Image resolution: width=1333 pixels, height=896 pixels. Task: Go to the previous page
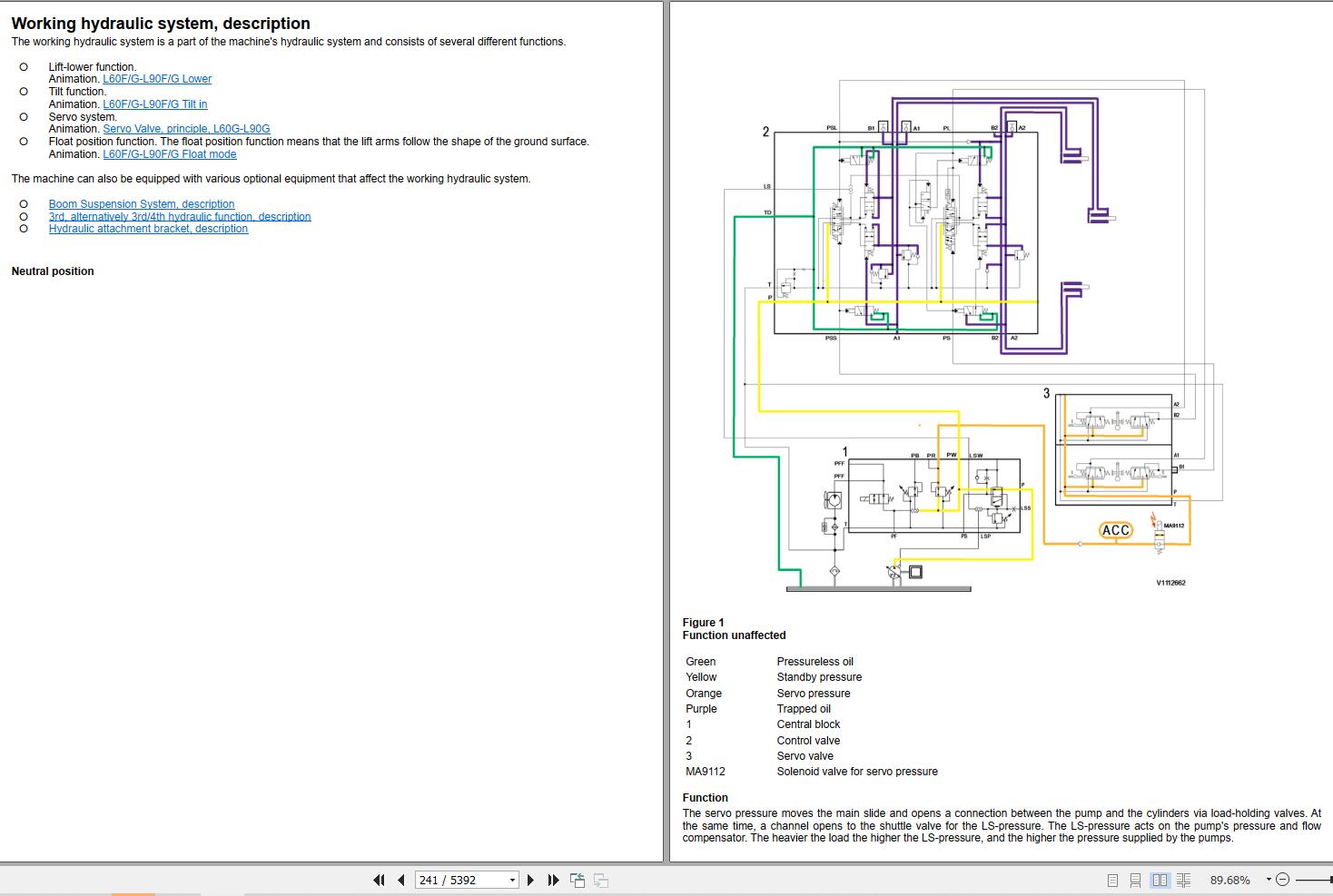[400, 880]
